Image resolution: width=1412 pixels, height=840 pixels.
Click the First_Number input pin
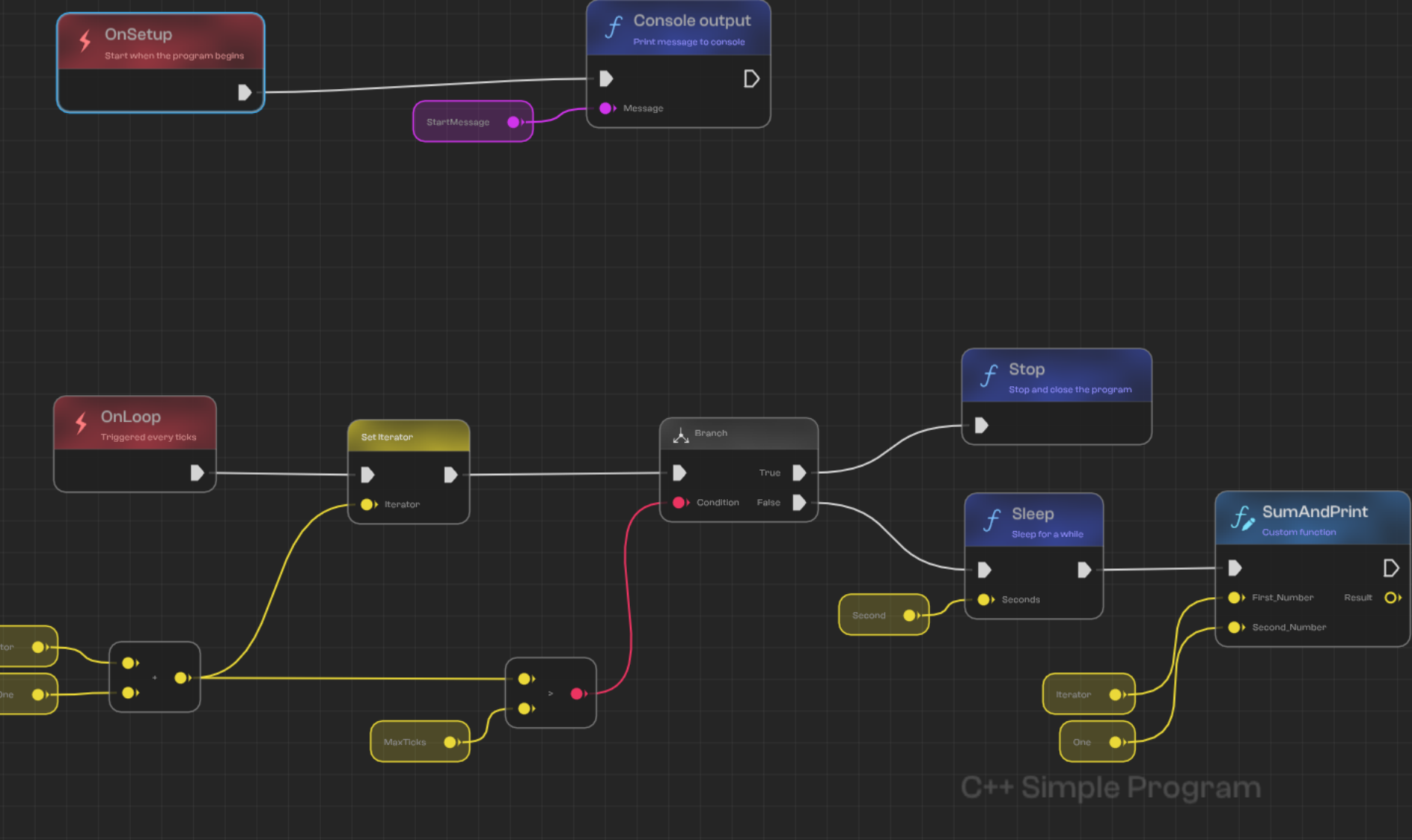[1234, 598]
